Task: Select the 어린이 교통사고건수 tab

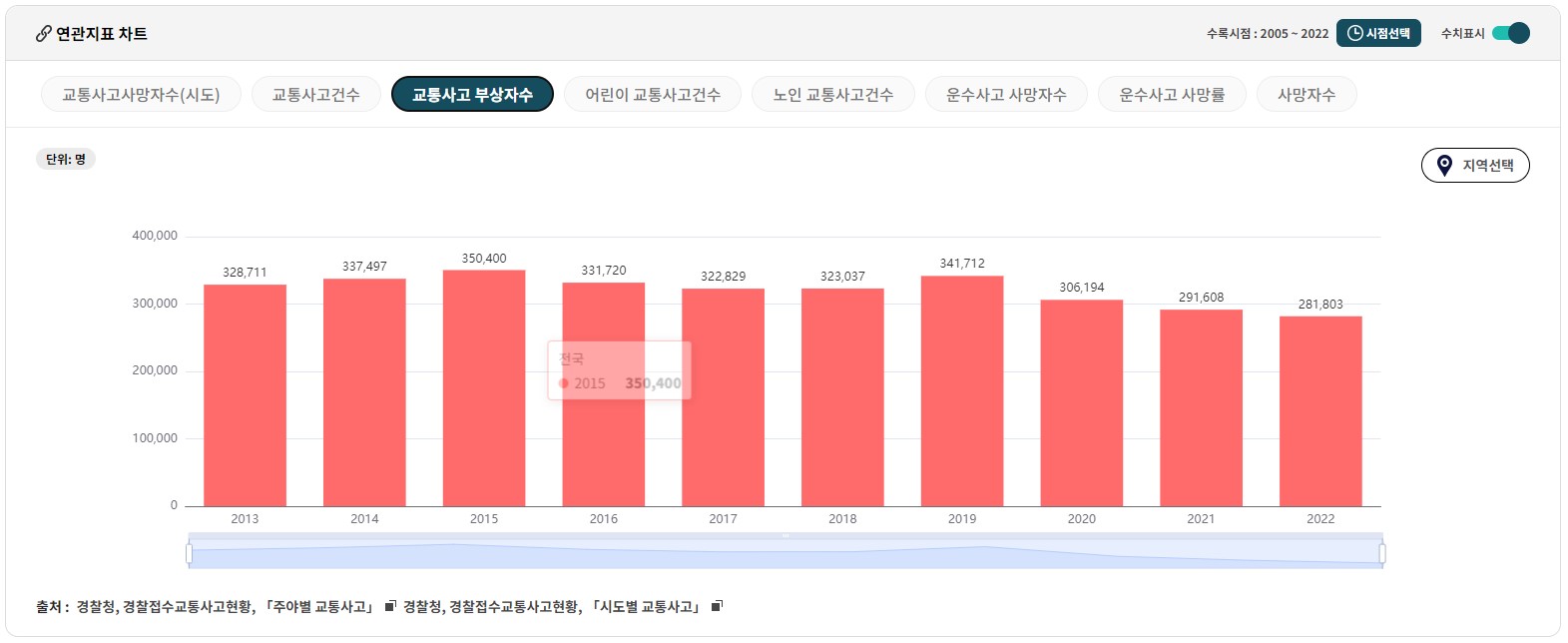Action: pyautogui.click(x=653, y=95)
